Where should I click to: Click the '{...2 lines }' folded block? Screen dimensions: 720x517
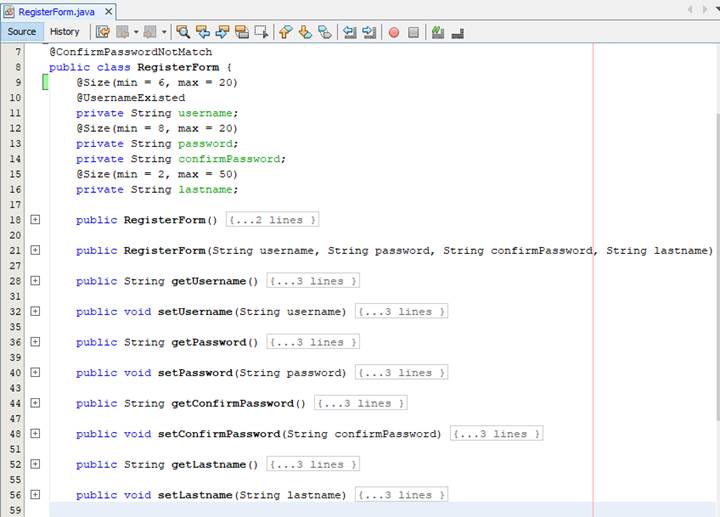point(273,220)
